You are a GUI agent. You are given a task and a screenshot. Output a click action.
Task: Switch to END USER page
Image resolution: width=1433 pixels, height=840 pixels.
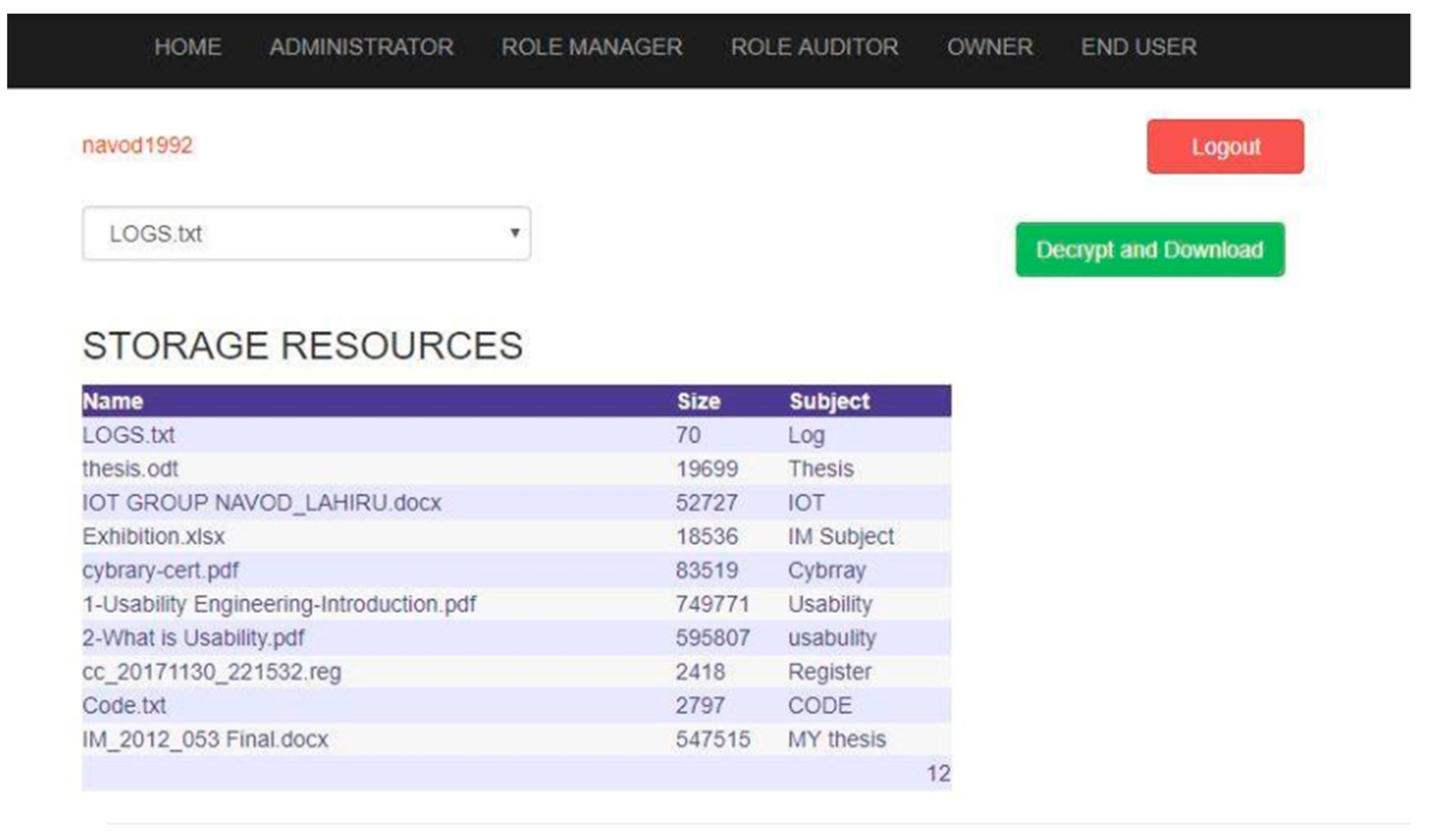(1138, 47)
